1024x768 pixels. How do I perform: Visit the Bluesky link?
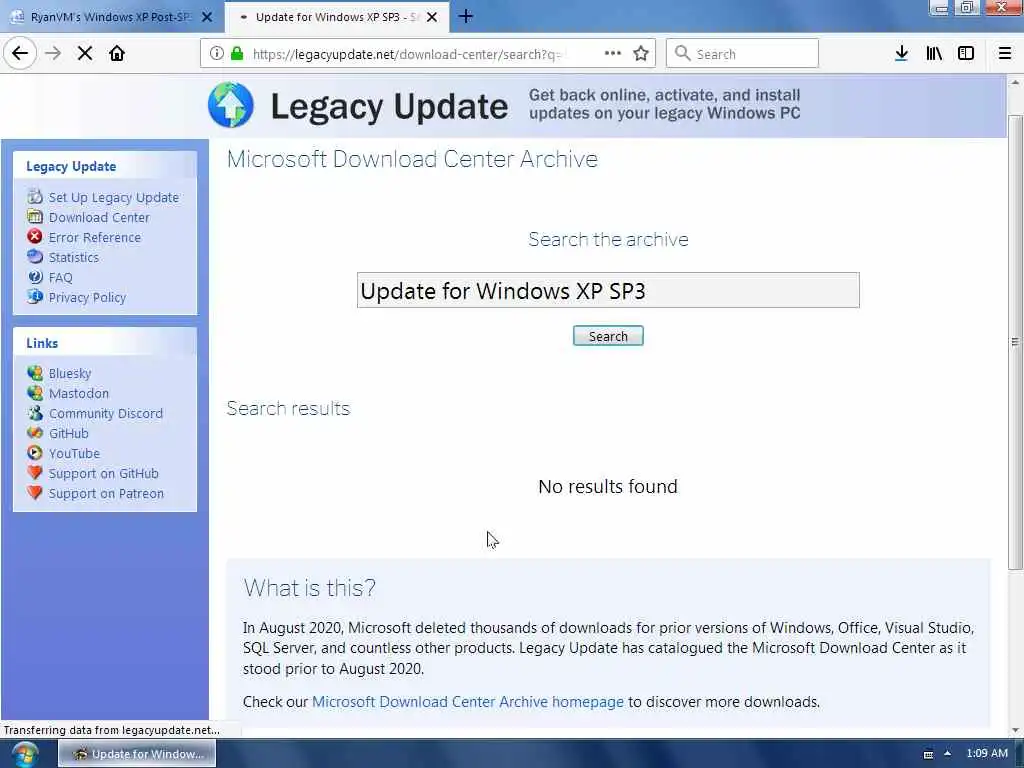coord(70,374)
